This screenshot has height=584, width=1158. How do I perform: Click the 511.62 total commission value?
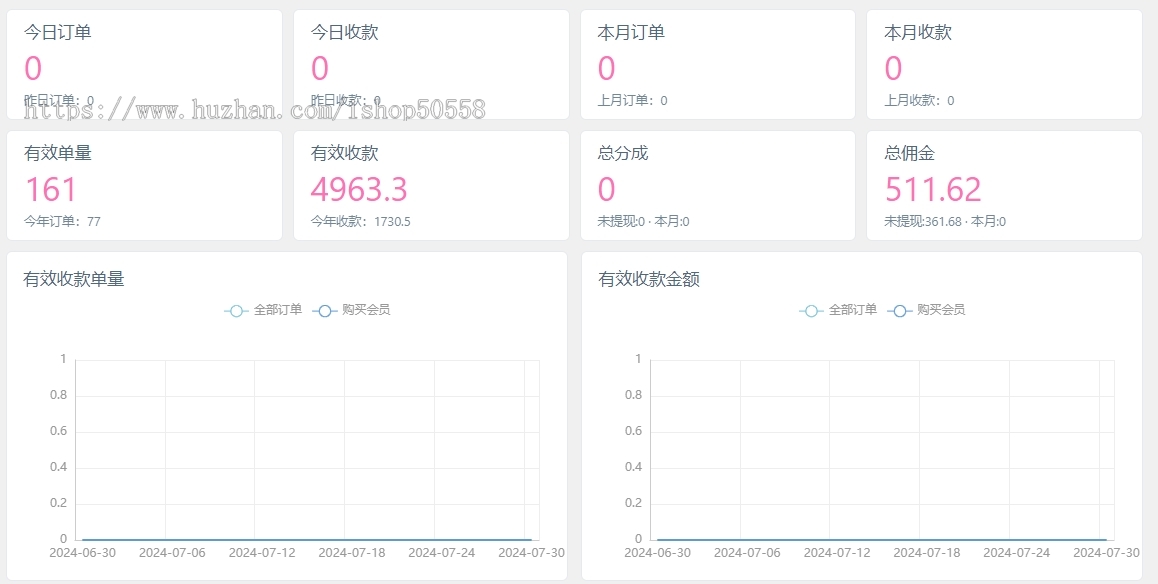pos(933,189)
